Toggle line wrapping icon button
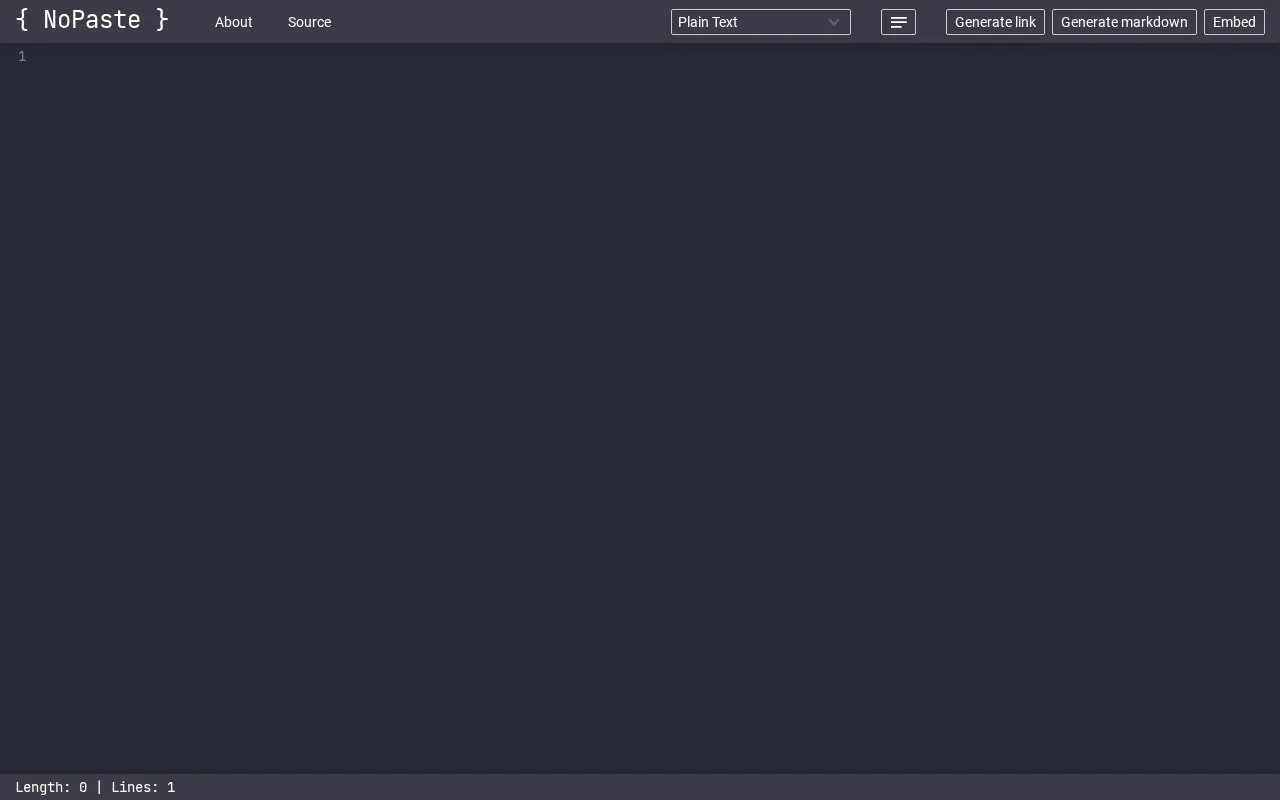 (898, 22)
